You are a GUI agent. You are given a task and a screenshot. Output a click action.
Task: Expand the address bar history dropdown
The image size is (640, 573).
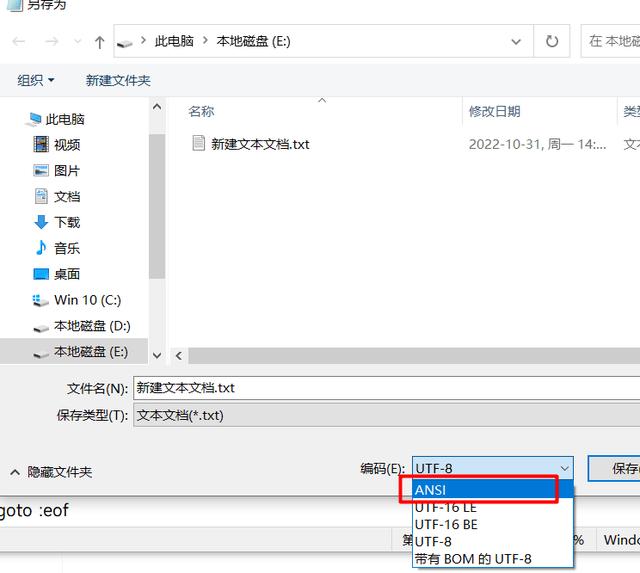coord(516,41)
